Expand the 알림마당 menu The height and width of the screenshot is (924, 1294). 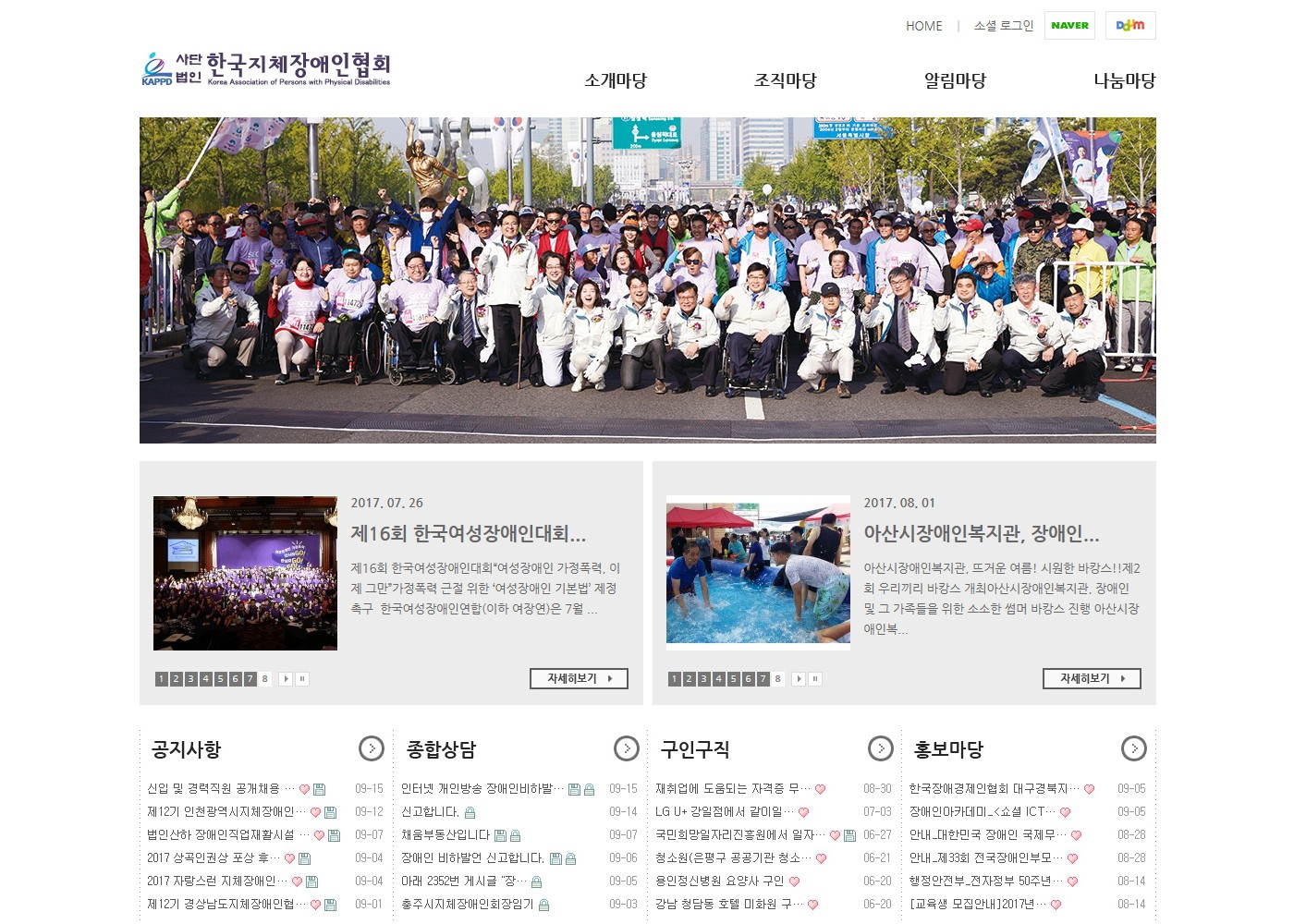(955, 80)
